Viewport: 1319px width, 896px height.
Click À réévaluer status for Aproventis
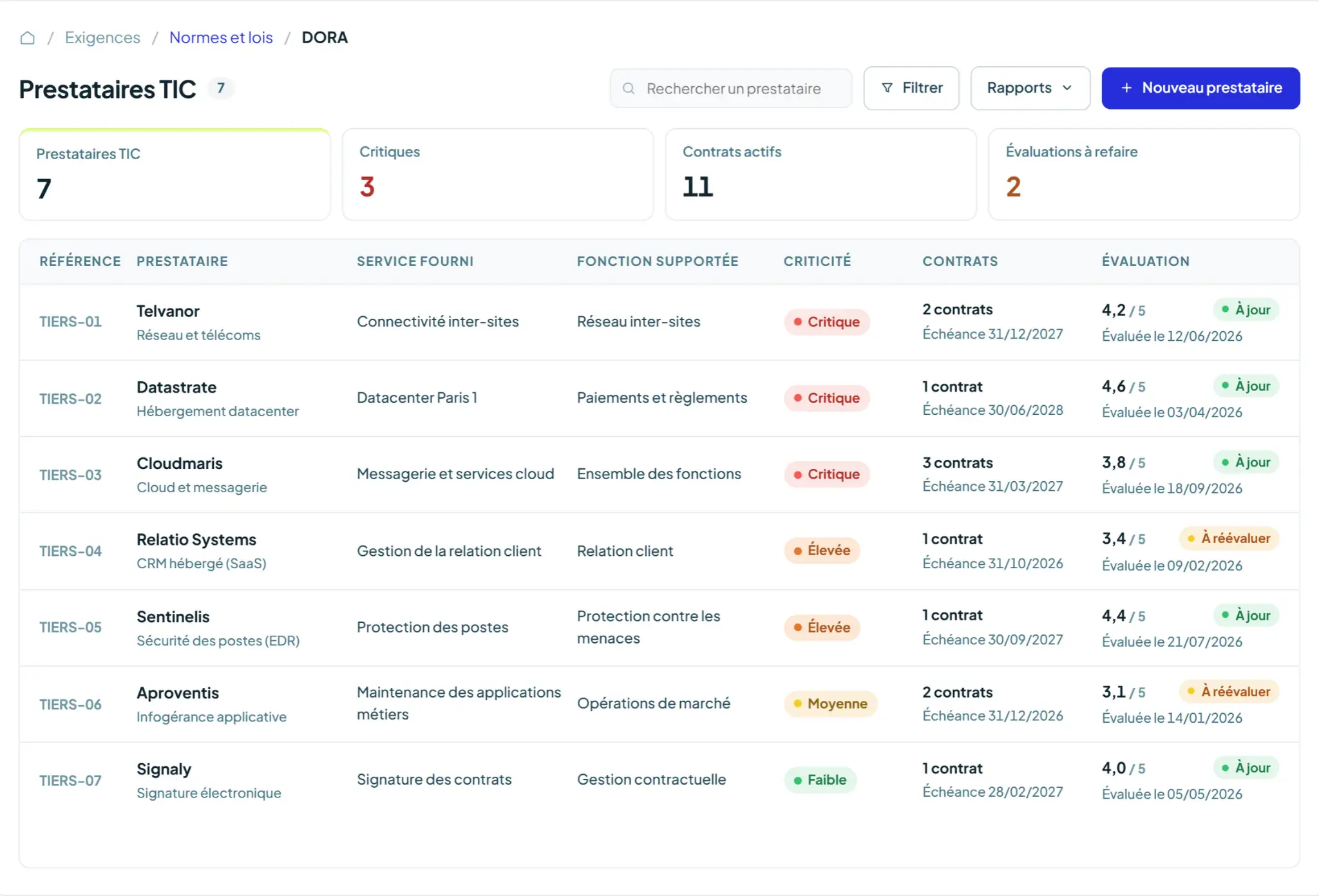(1229, 691)
